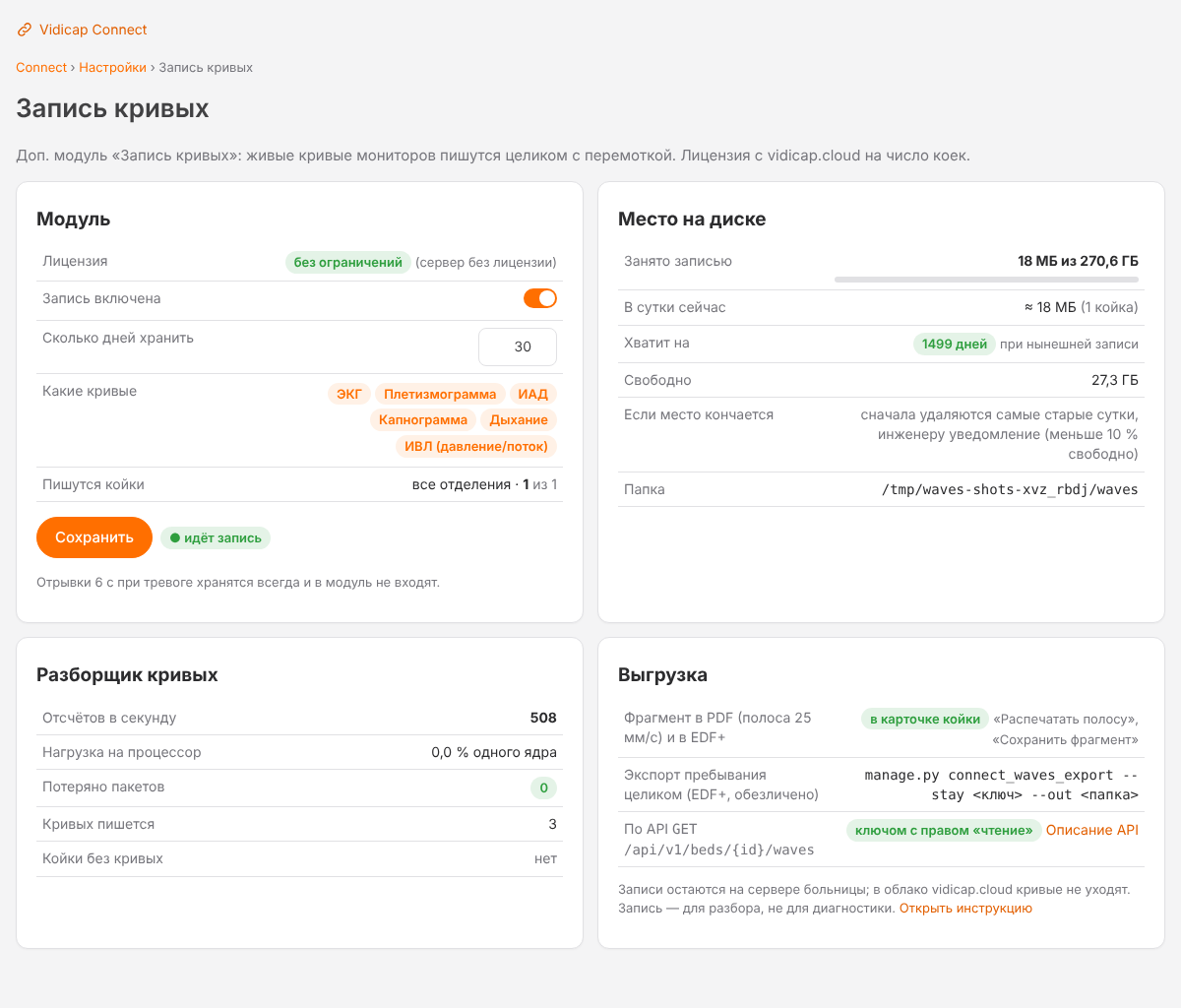
Task: Click the Койки без кривых value нет
Action: click(545, 859)
